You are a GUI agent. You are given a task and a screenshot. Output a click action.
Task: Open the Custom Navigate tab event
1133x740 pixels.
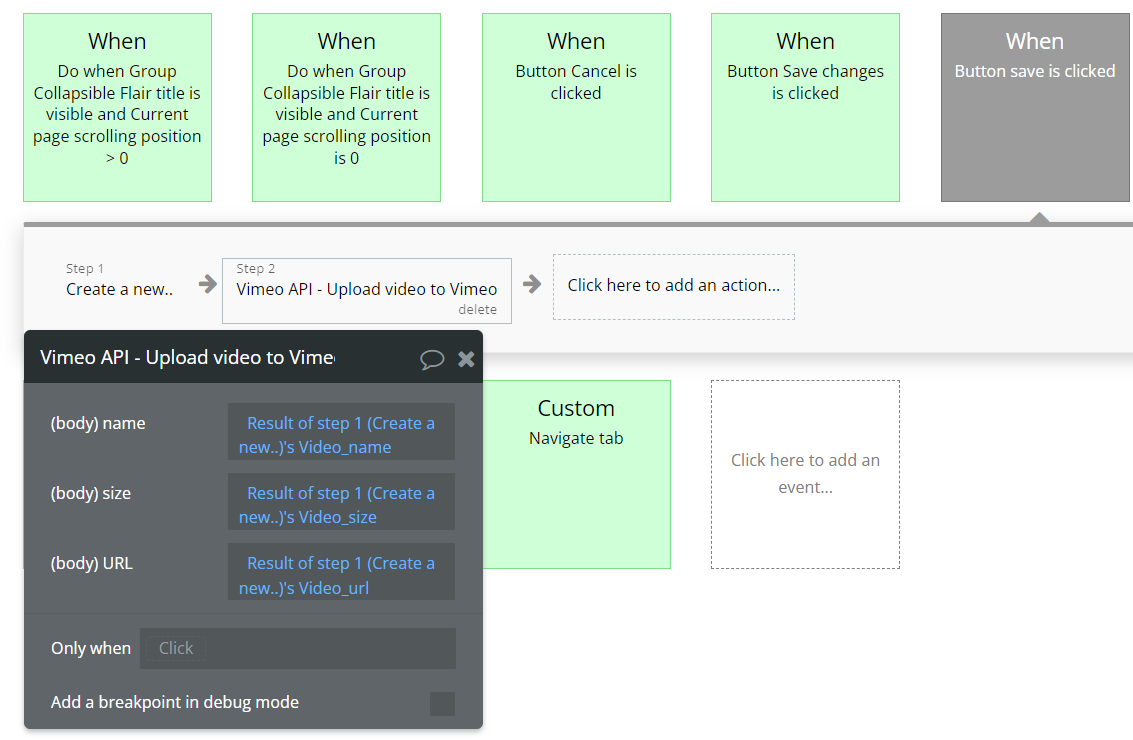(x=576, y=474)
